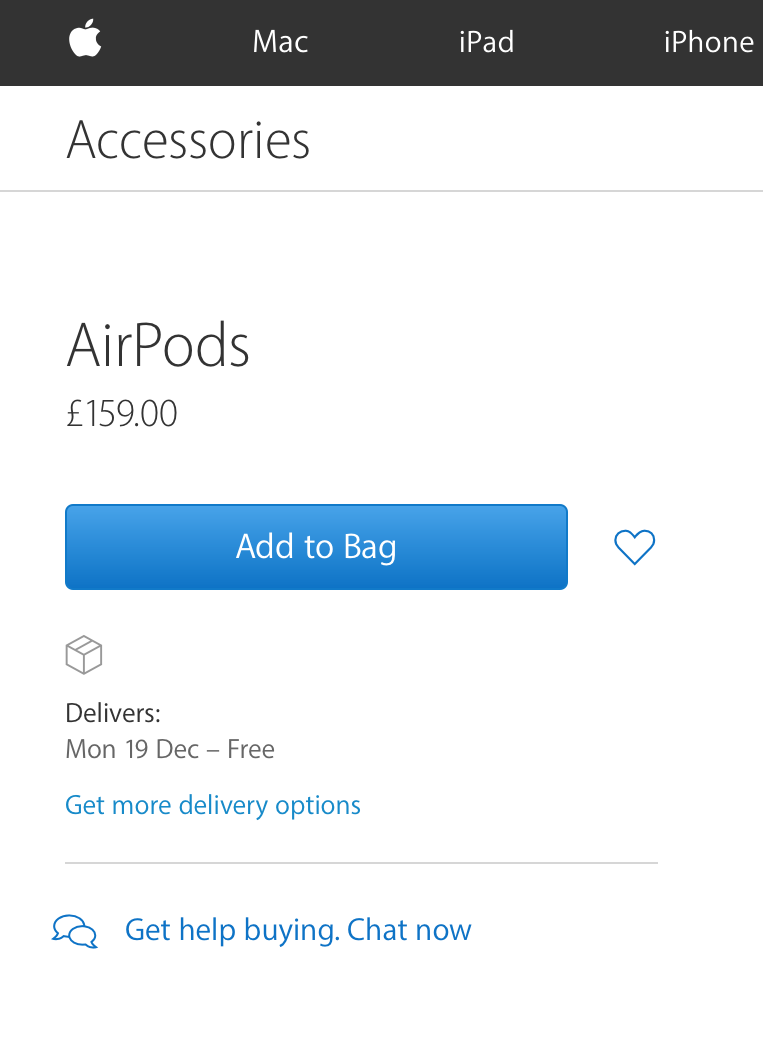Screen dimensions: 763x1042
Task: Select the Accessories page heading
Action: click(188, 140)
